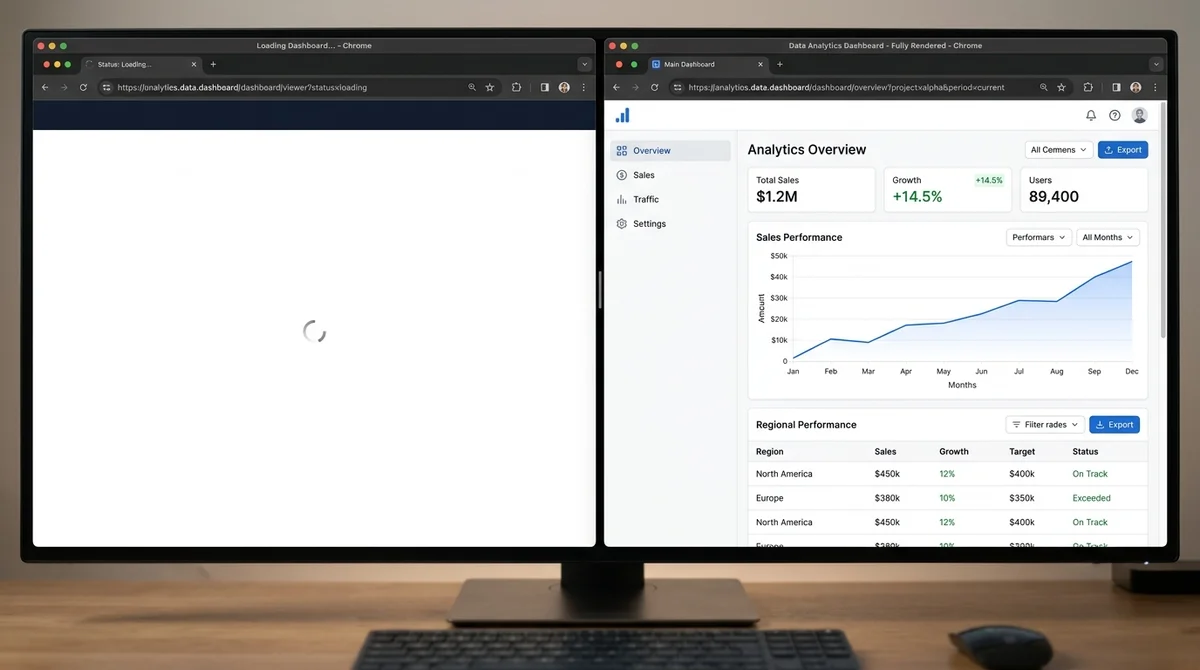Toggle side panel icon in right browser
Image resolution: width=1200 pixels, height=670 pixels.
coord(1116,88)
